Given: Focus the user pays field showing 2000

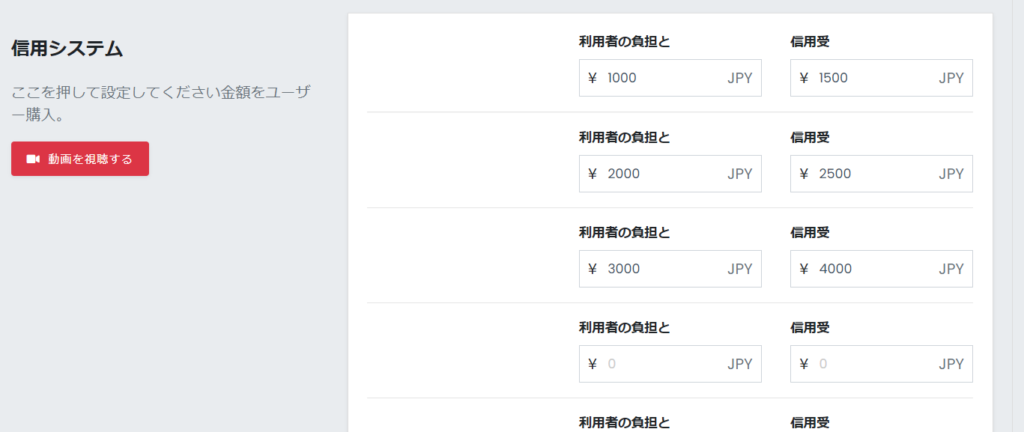Looking at the screenshot, I should pyautogui.click(x=670, y=174).
